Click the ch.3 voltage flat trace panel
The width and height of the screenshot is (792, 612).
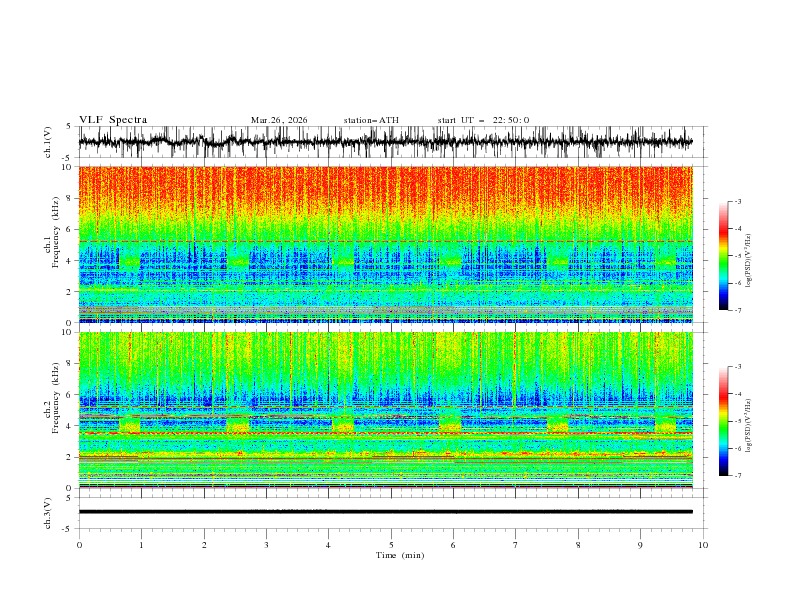click(392, 513)
